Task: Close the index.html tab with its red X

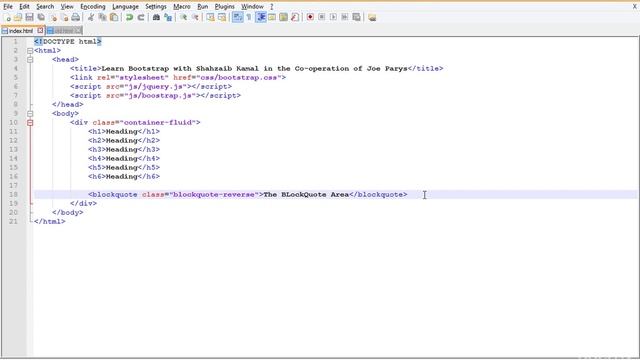Action: coord(40,30)
